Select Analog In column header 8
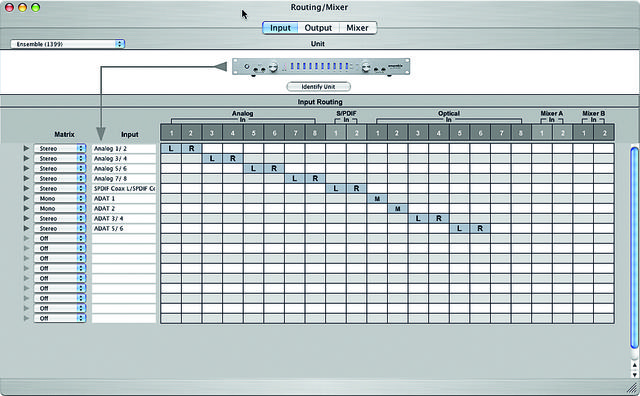The width and height of the screenshot is (640, 396). point(315,133)
